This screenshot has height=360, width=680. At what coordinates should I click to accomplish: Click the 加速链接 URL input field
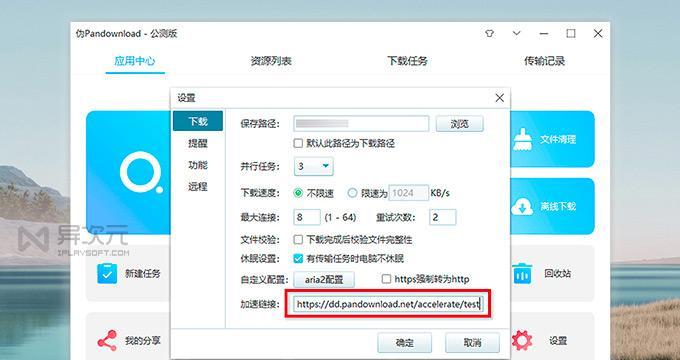pos(388,304)
